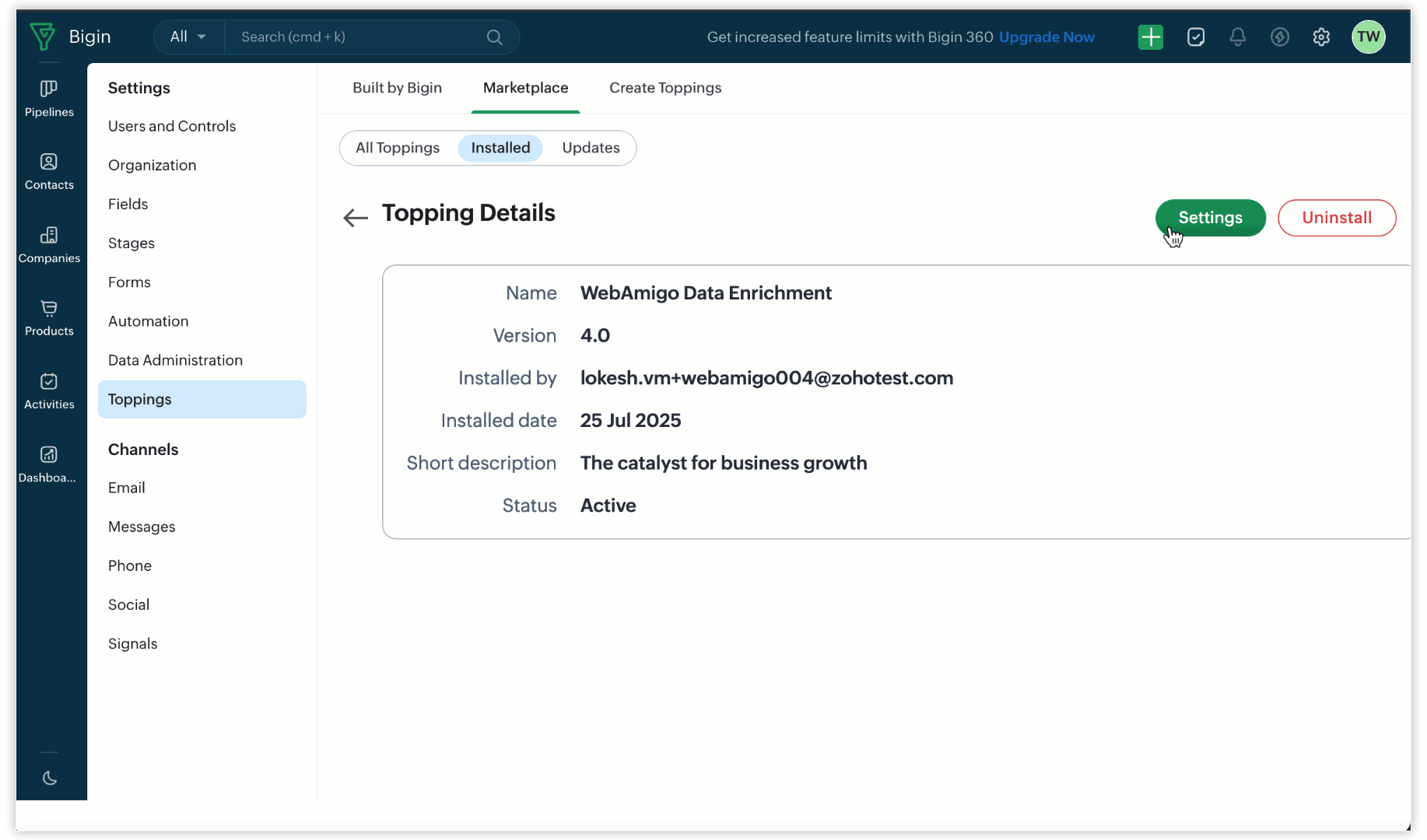This screenshot has width=1427, height=840.
Task: Click the green plus quick-create icon
Action: tap(1150, 37)
